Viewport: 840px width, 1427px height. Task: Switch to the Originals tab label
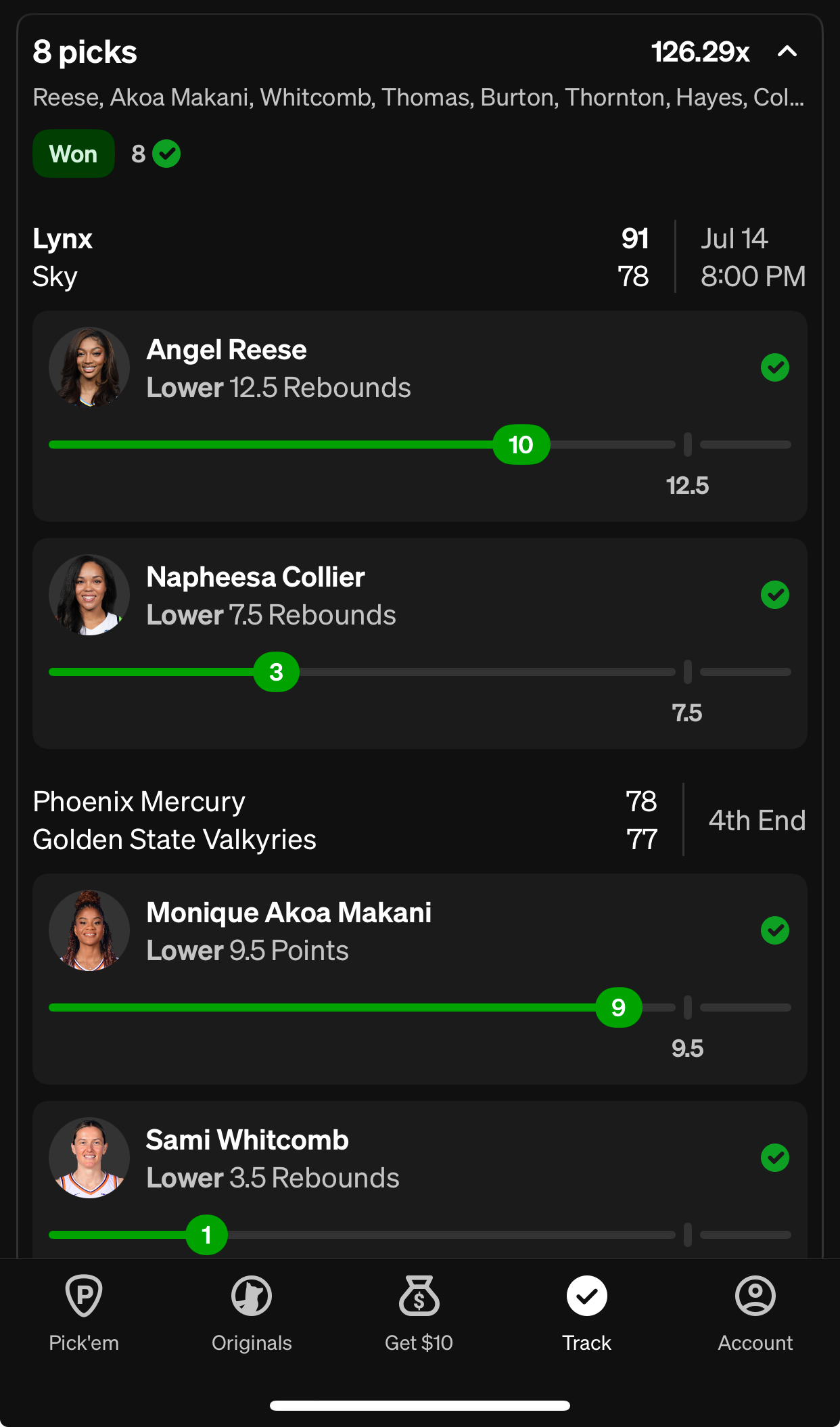[x=252, y=1343]
